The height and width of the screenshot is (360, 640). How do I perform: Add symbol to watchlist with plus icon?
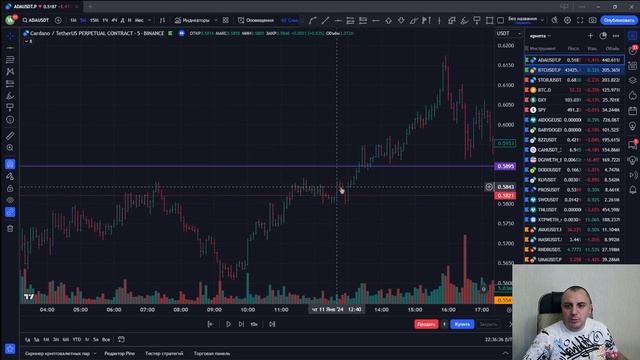point(591,36)
